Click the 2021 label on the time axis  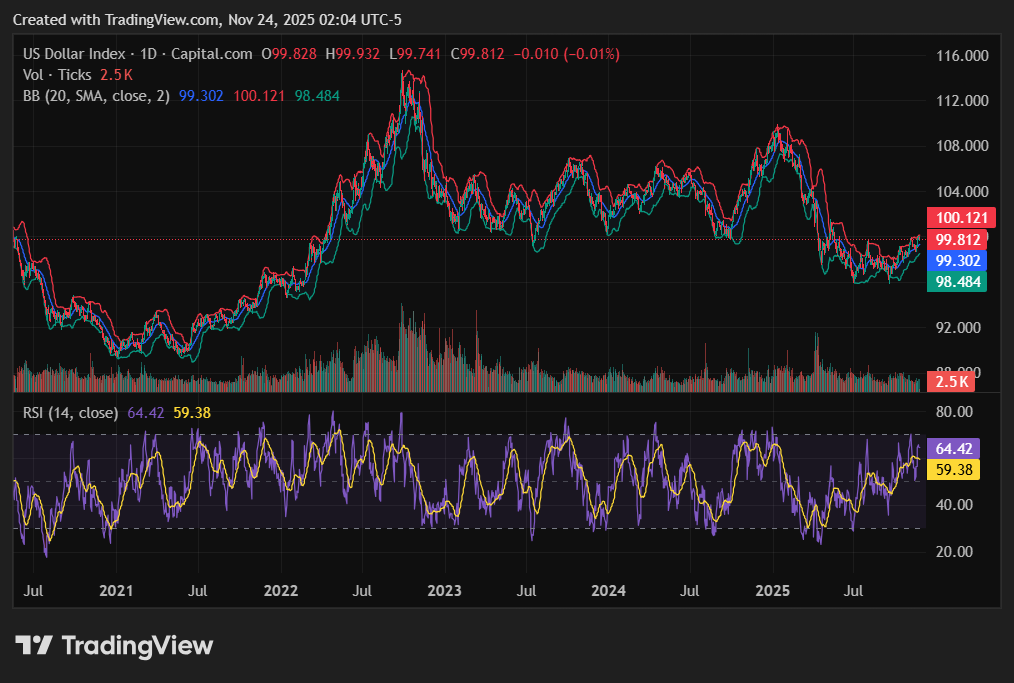[x=117, y=591]
